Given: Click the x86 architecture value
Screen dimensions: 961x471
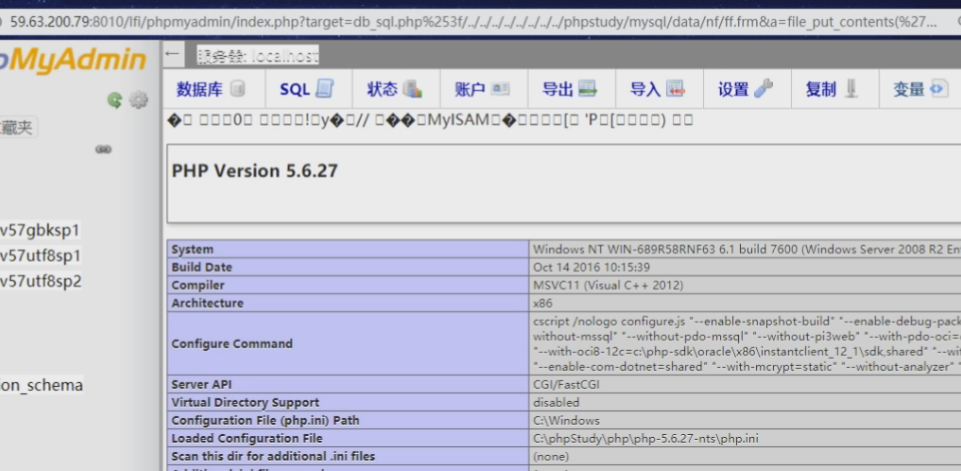Looking at the screenshot, I should click(x=541, y=303).
